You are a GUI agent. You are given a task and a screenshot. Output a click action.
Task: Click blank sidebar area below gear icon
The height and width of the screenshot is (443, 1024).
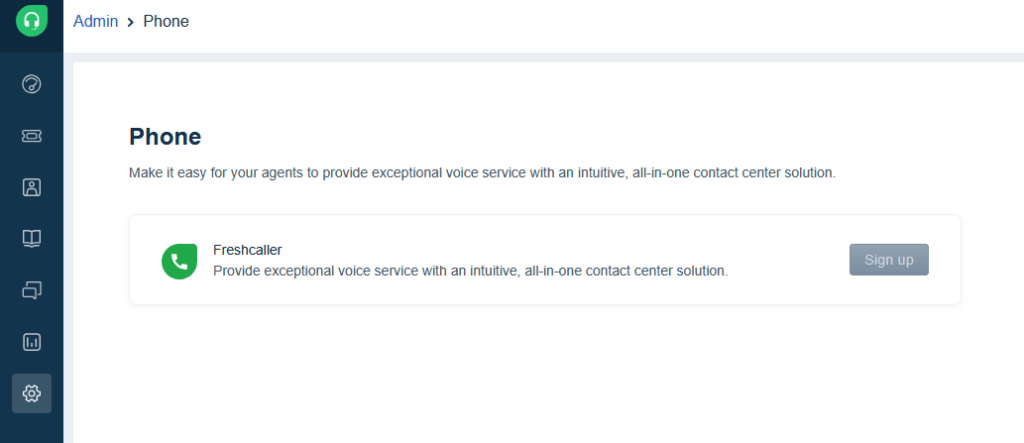click(x=31, y=428)
